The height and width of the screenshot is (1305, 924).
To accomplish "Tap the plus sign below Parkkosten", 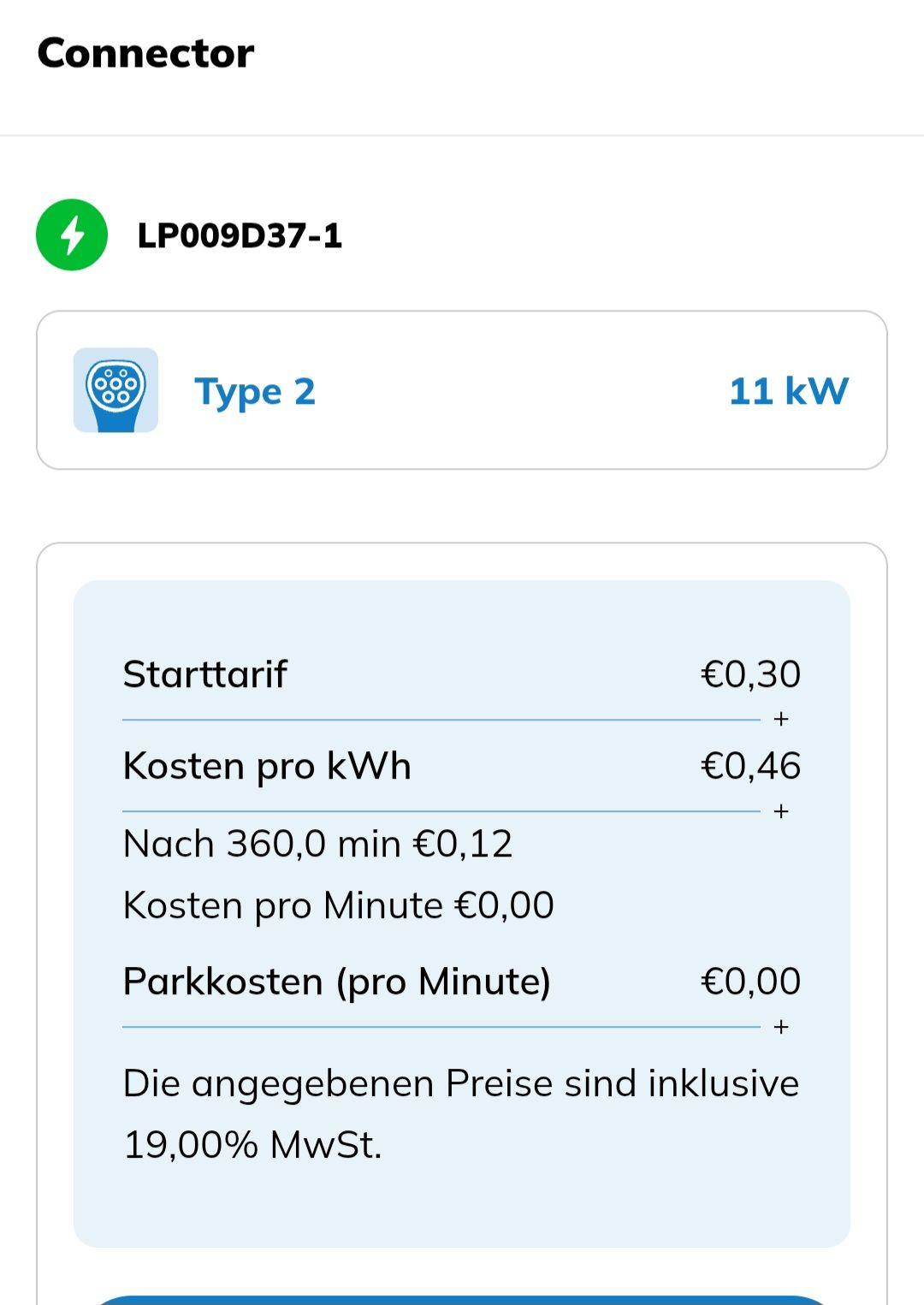I will point(780,1026).
